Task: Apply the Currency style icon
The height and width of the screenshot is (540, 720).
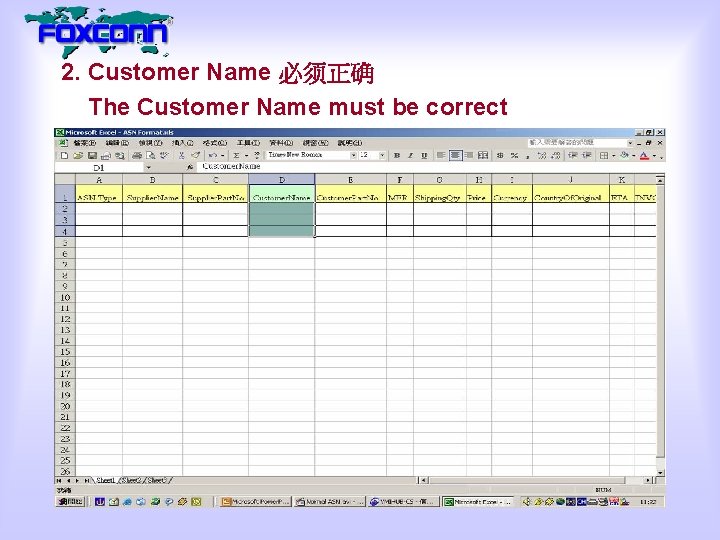Action: click(x=501, y=156)
